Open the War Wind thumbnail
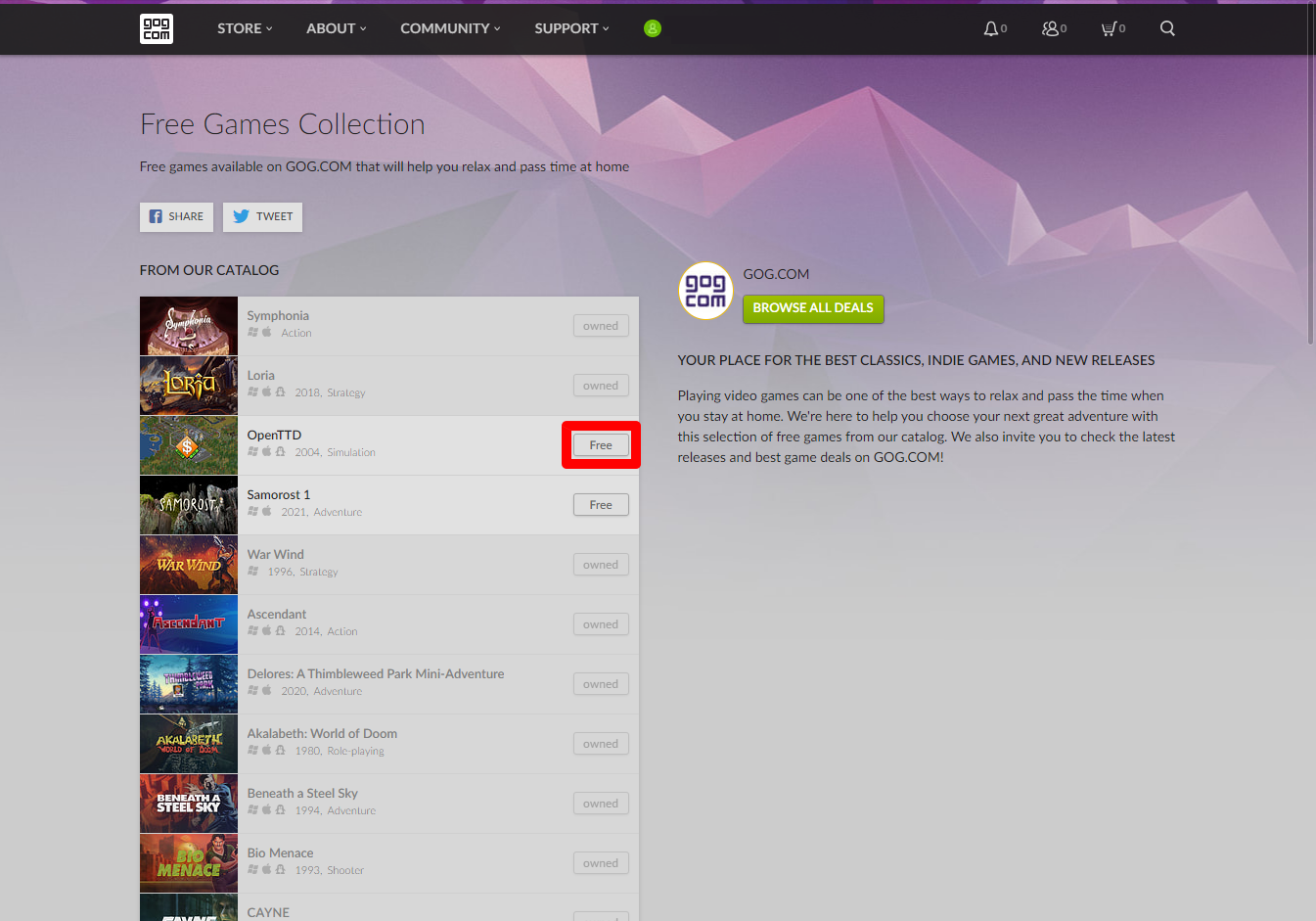This screenshot has height=921, width=1316. pos(189,565)
